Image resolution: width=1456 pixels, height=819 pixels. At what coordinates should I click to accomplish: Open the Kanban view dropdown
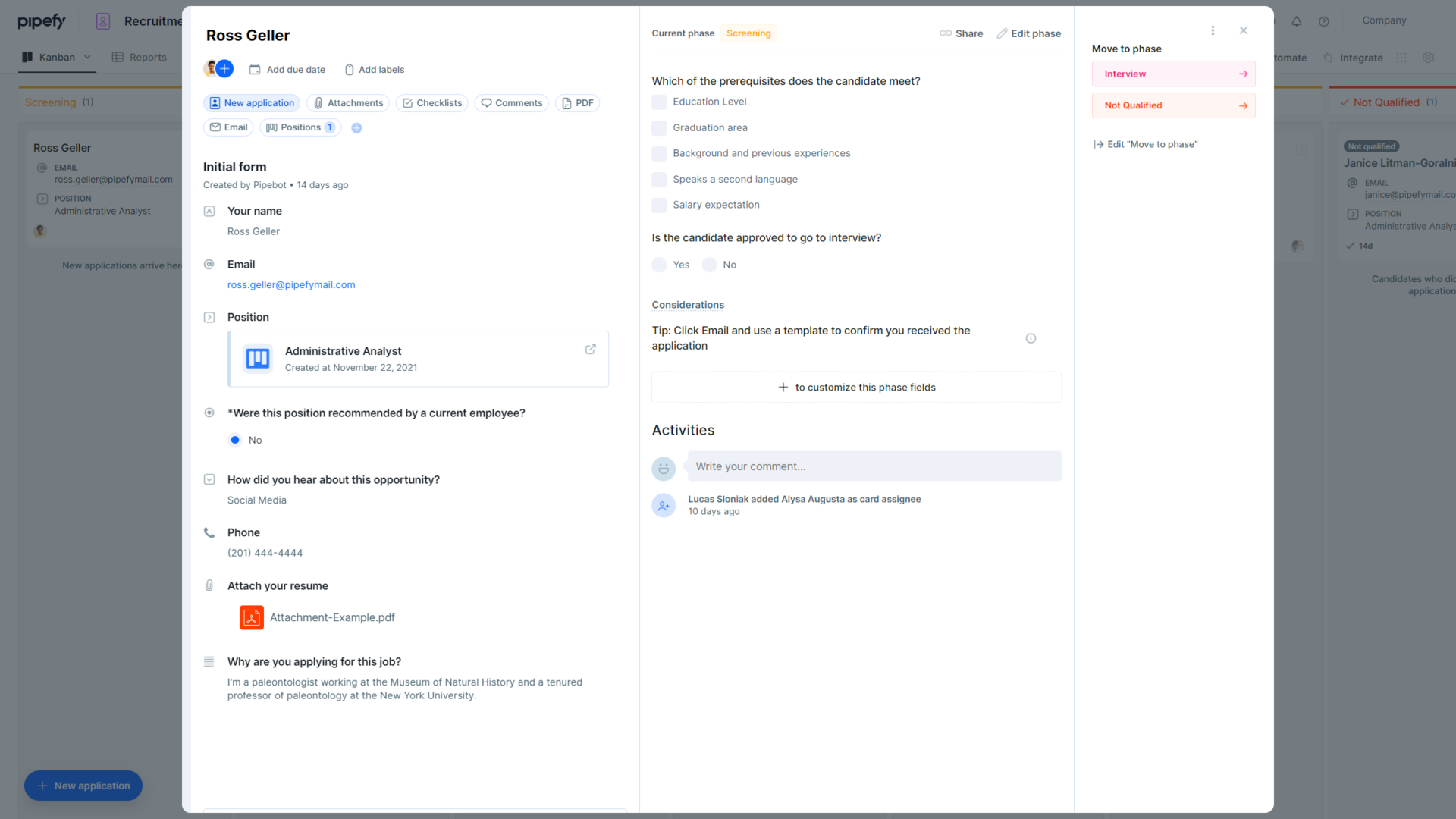click(x=88, y=57)
